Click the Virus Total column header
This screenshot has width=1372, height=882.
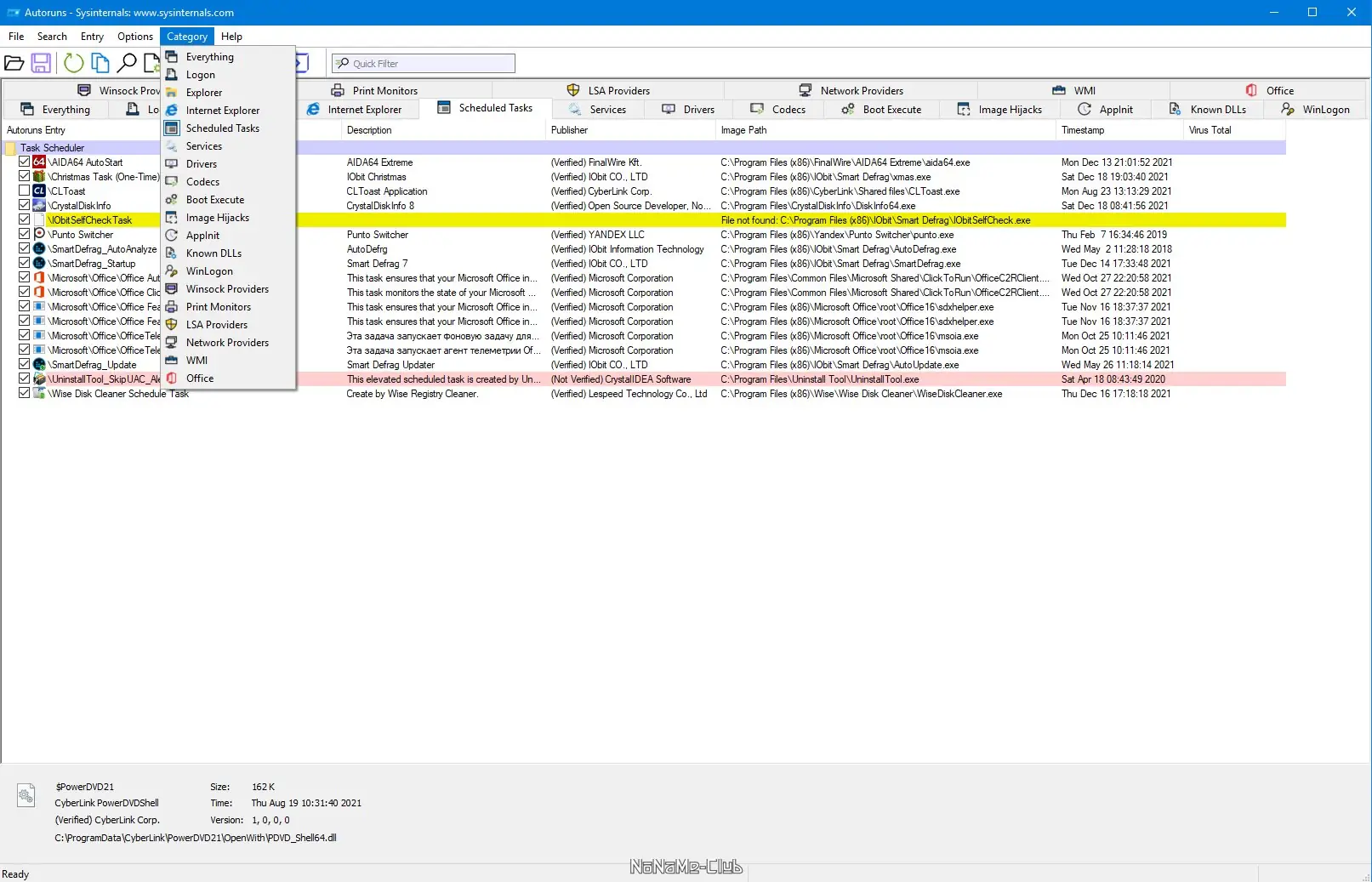tap(1234, 130)
